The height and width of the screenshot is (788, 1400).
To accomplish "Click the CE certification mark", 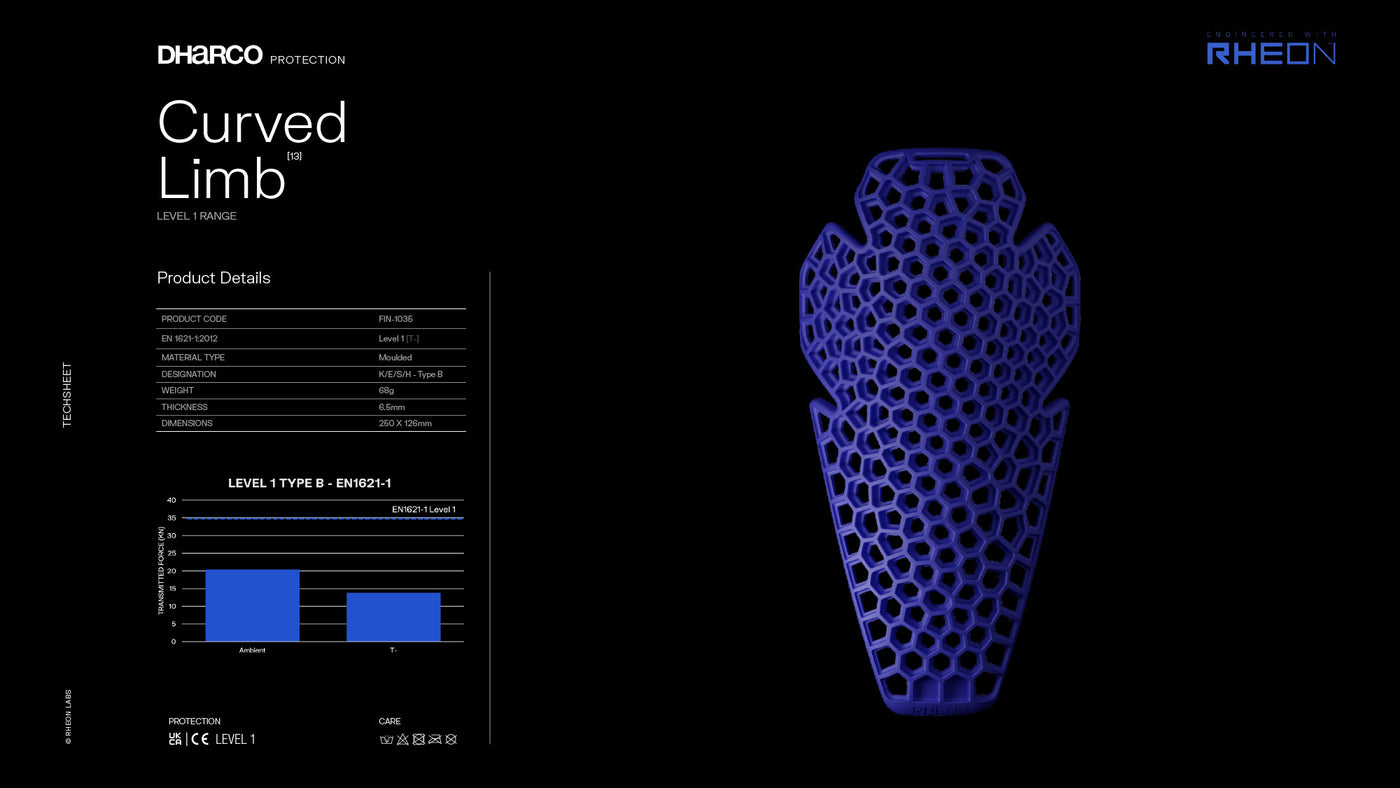I will click(x=199, y=739).
